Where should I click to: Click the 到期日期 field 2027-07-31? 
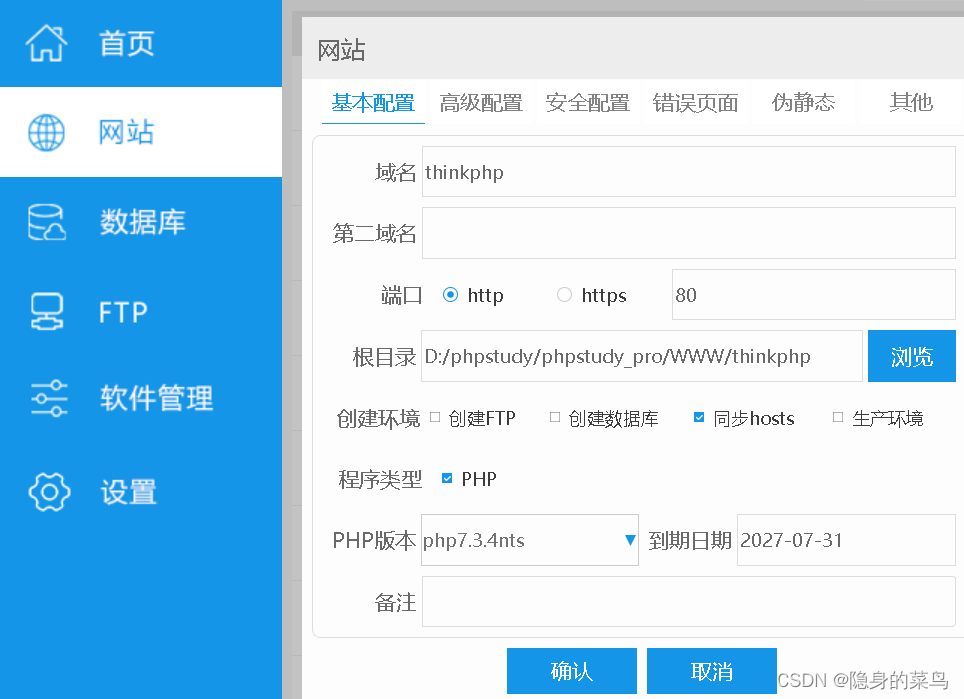click(846, 540)
